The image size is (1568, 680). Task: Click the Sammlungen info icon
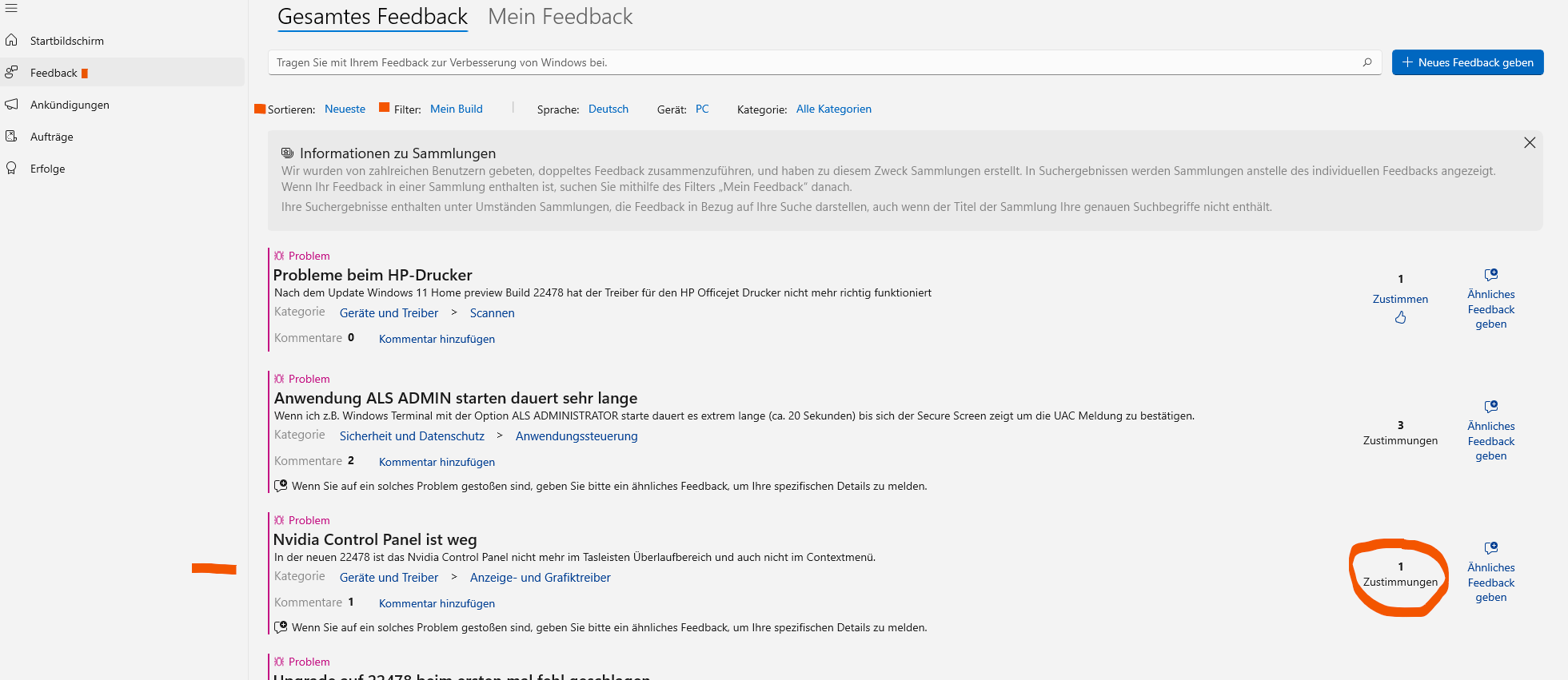point(287,153)
